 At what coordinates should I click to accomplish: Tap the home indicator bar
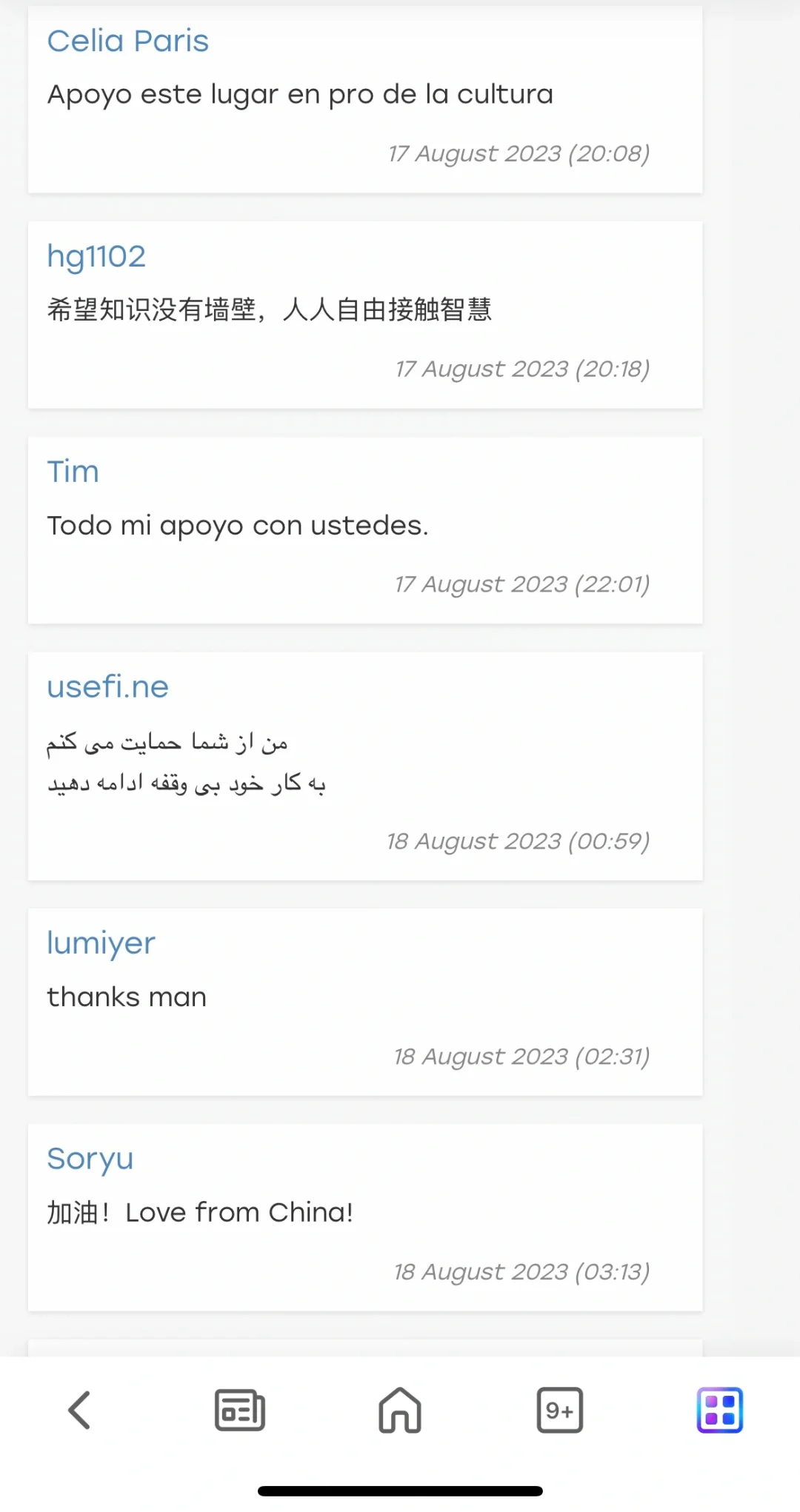click(x=400, y=1491)
